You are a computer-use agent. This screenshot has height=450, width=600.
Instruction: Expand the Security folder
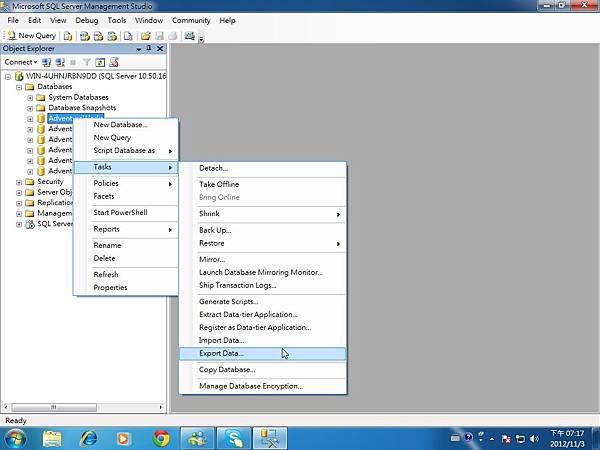point(19,182)
